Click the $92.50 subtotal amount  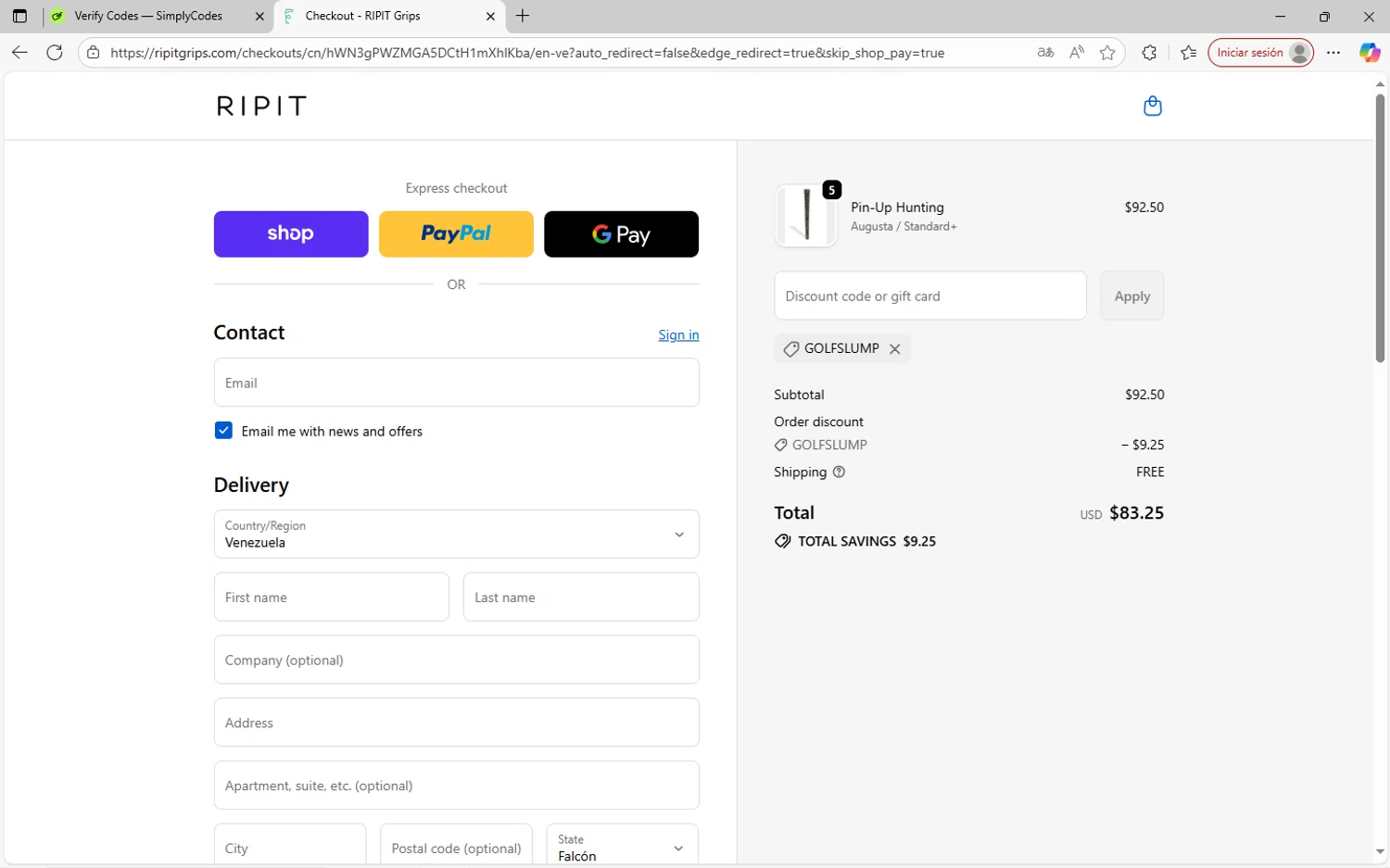coord(1144,395)
